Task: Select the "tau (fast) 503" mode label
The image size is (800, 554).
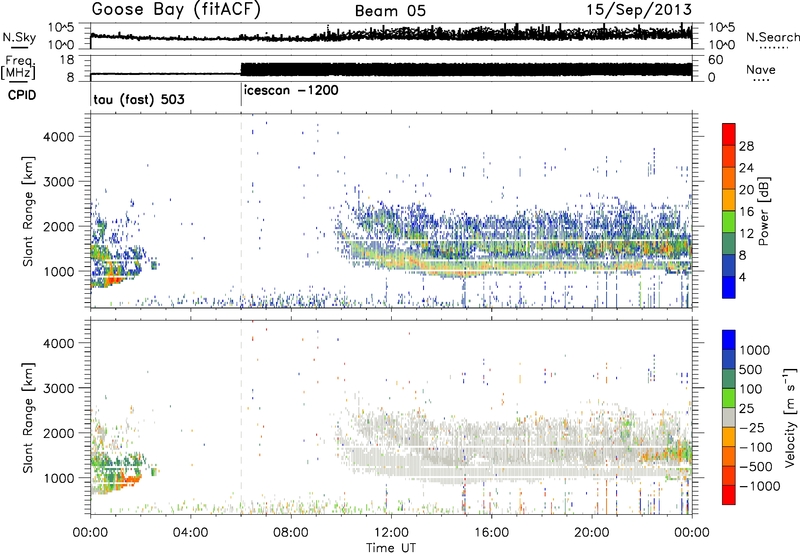Action: click(x=139, y=99)
